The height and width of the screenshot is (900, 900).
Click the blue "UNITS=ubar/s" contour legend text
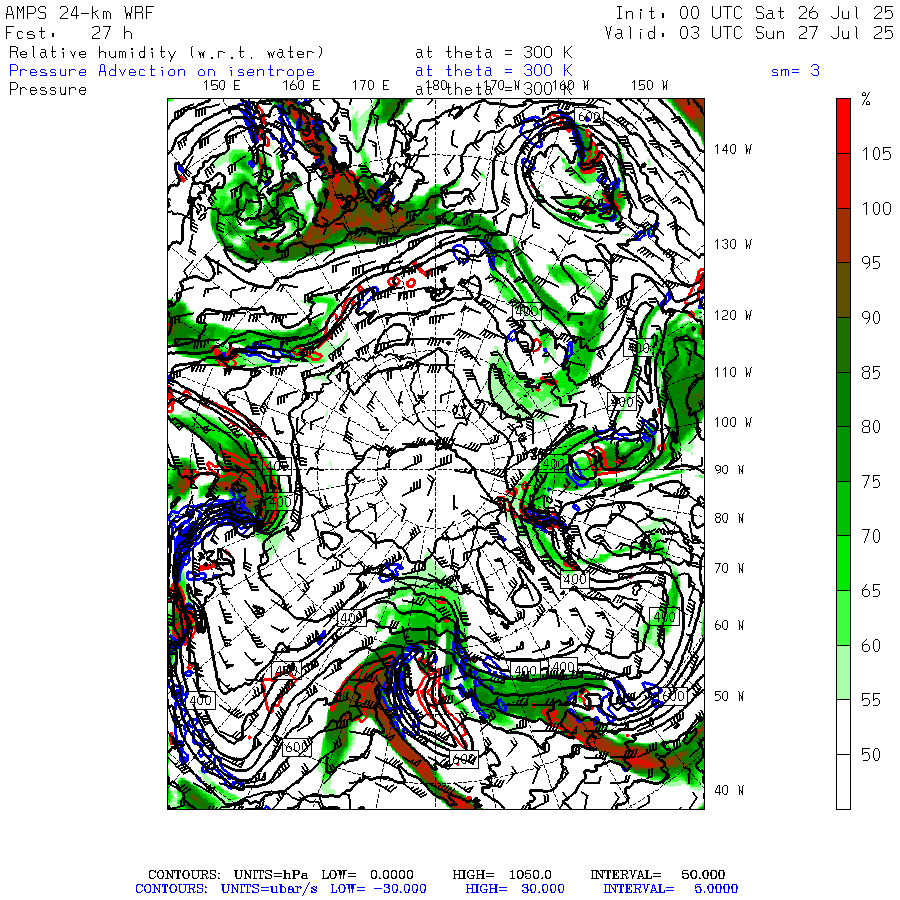[269, 889]
